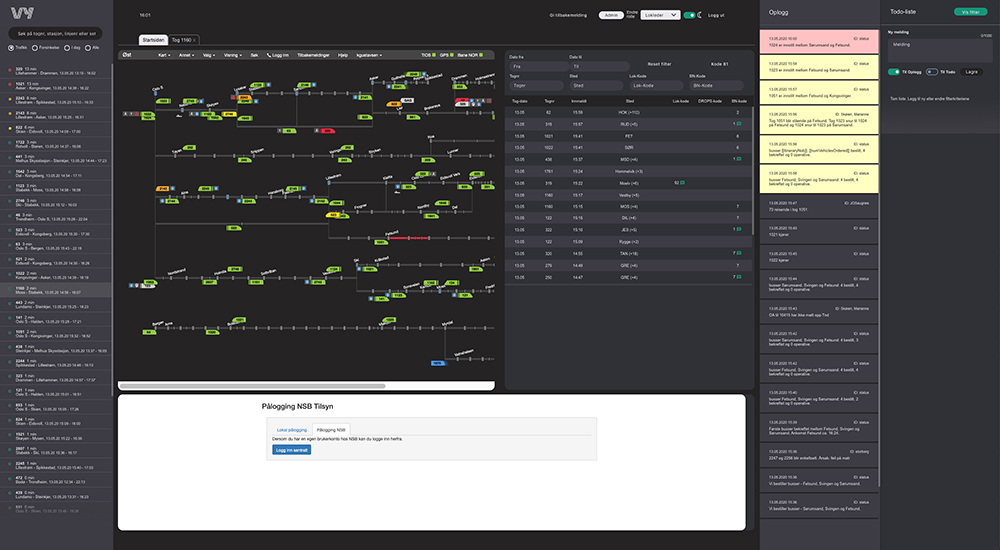Image resolution: width=1000 pixels, height=550 pixels.
Task: Close the Tog 1160 tab with its x
Action: tap(195, 40)
